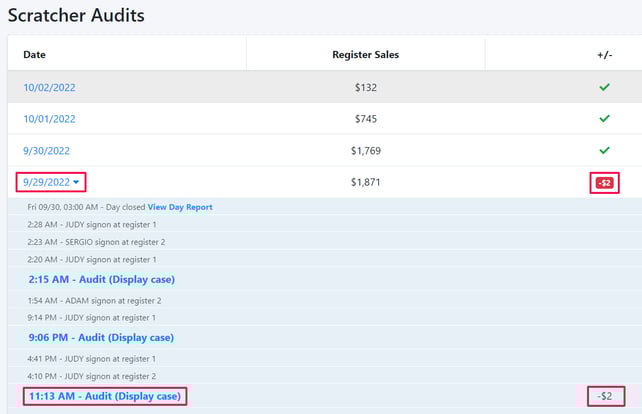This screenshot has width=642, height=414.
Task: Click the 1:54 AM ADAM signon entry
Action: (95, 300)
